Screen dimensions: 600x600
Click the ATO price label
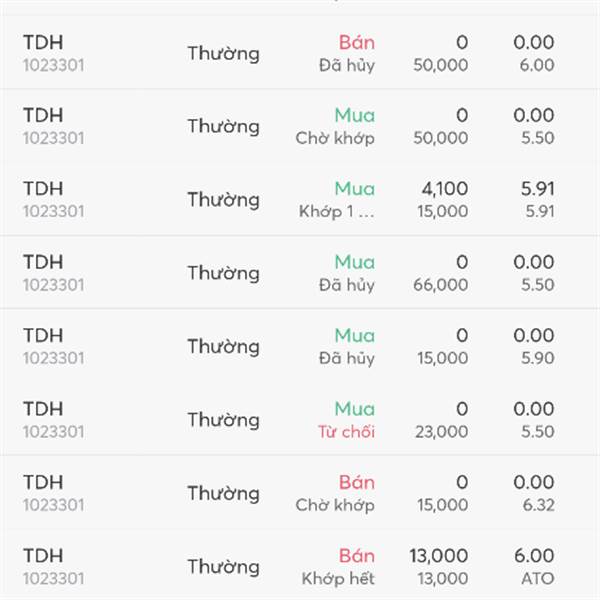coord(538,579)
